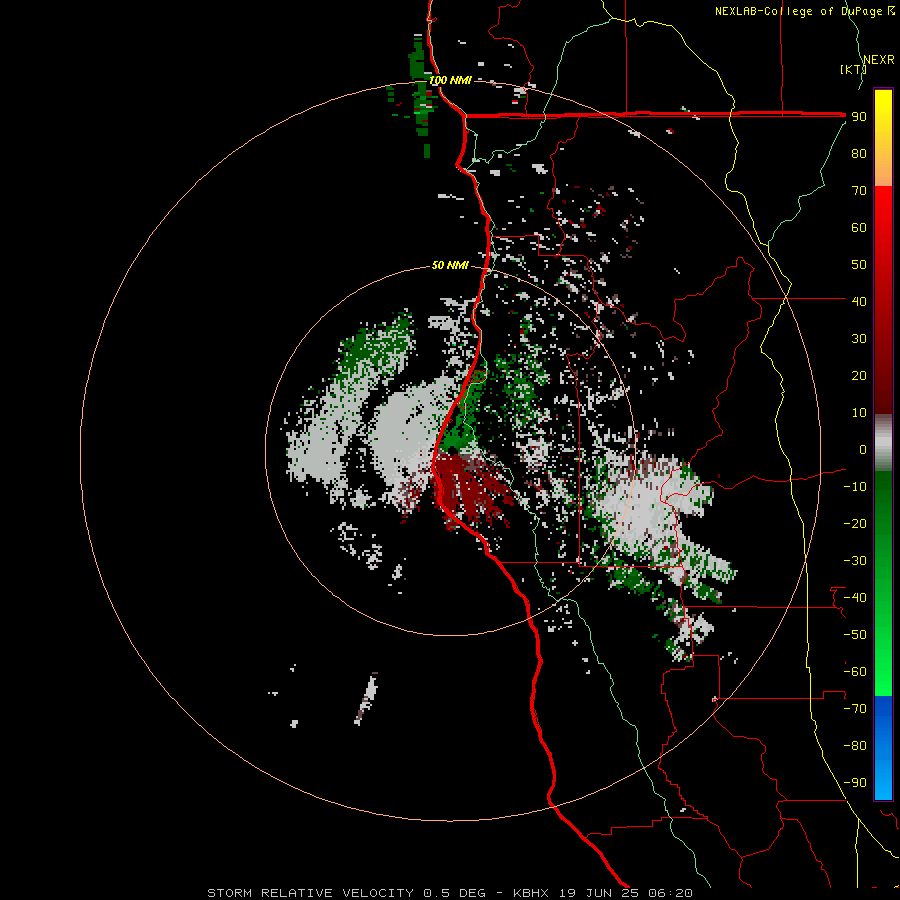Click the "0.5 DEG" elevation angle in the caption
The height and width of the screenshot is (900, 900).
tap(454, 893)
